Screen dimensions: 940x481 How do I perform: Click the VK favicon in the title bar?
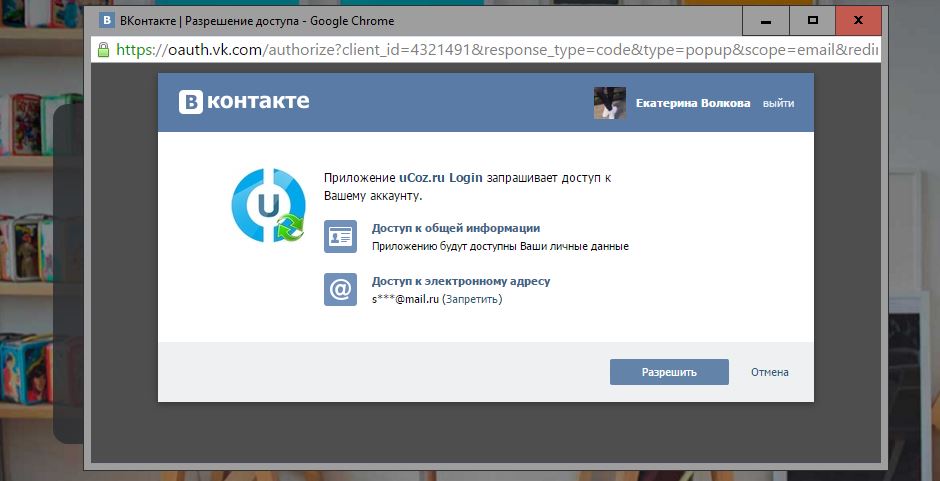point(106,20)
